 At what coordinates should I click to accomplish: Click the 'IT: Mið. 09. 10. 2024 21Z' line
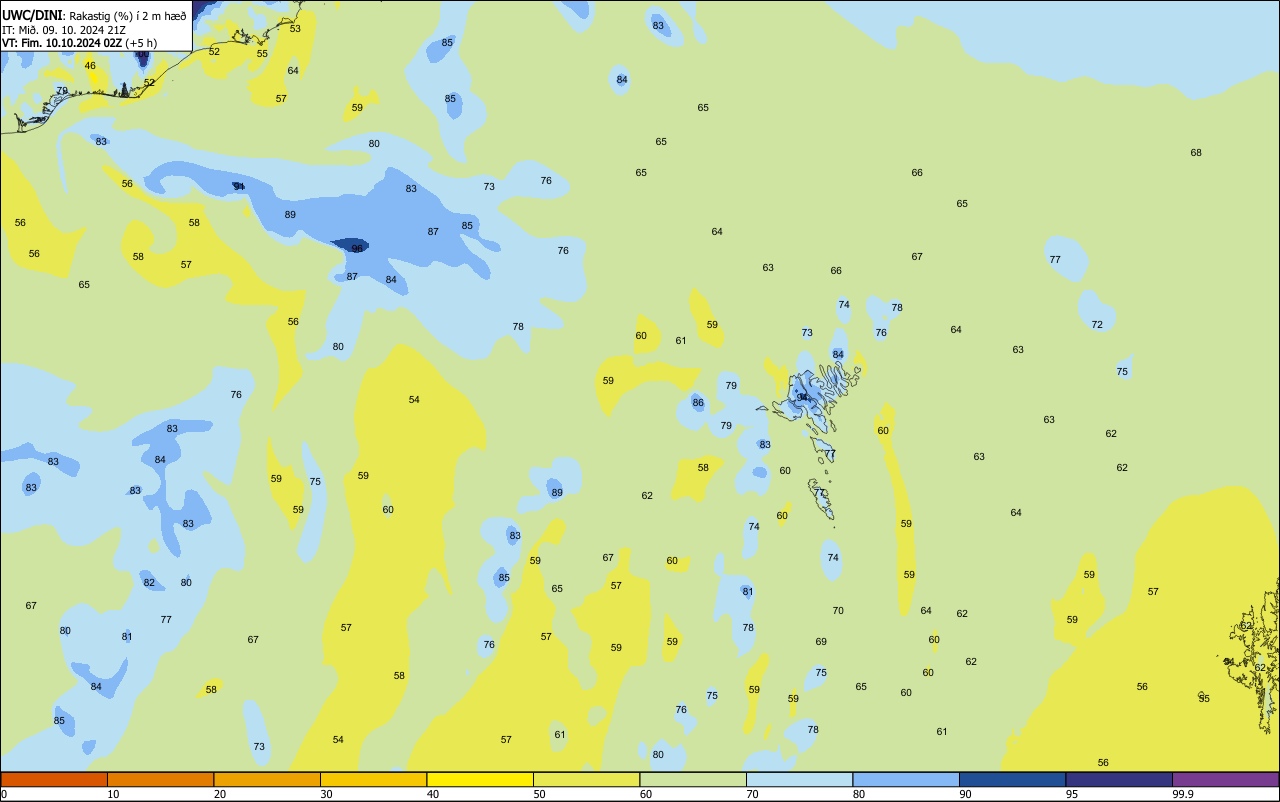point(64,30)
